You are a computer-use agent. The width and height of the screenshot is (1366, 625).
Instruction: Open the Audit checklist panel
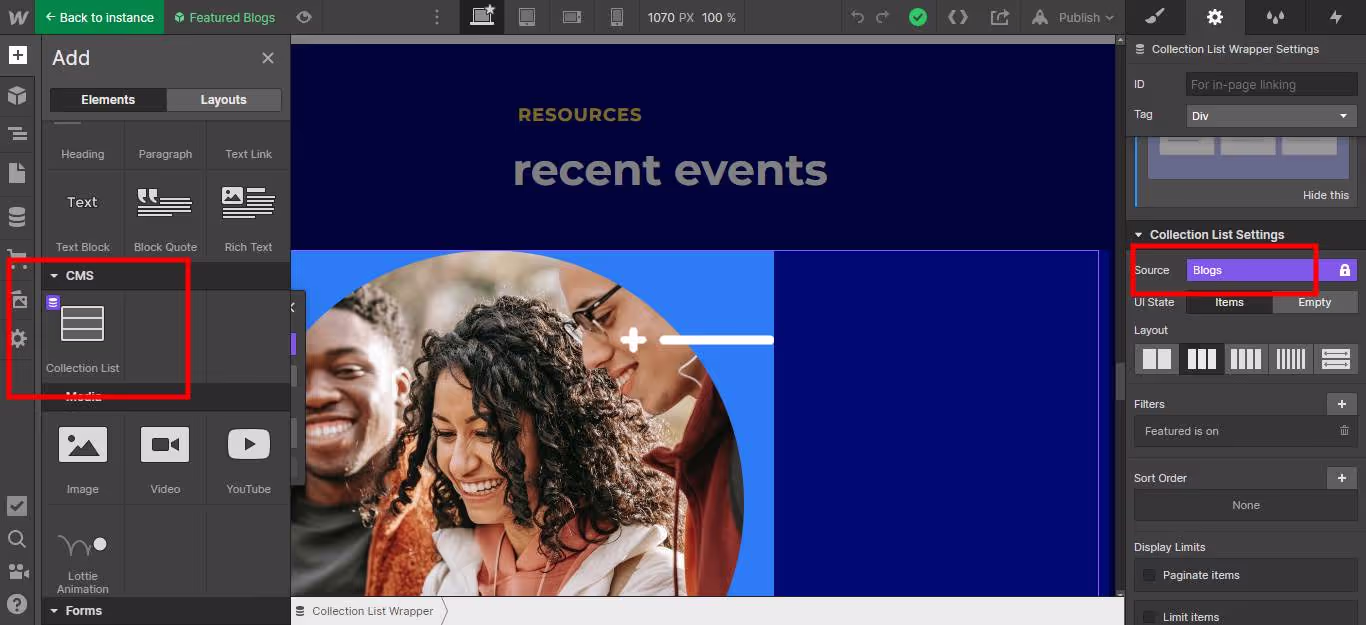17,506
